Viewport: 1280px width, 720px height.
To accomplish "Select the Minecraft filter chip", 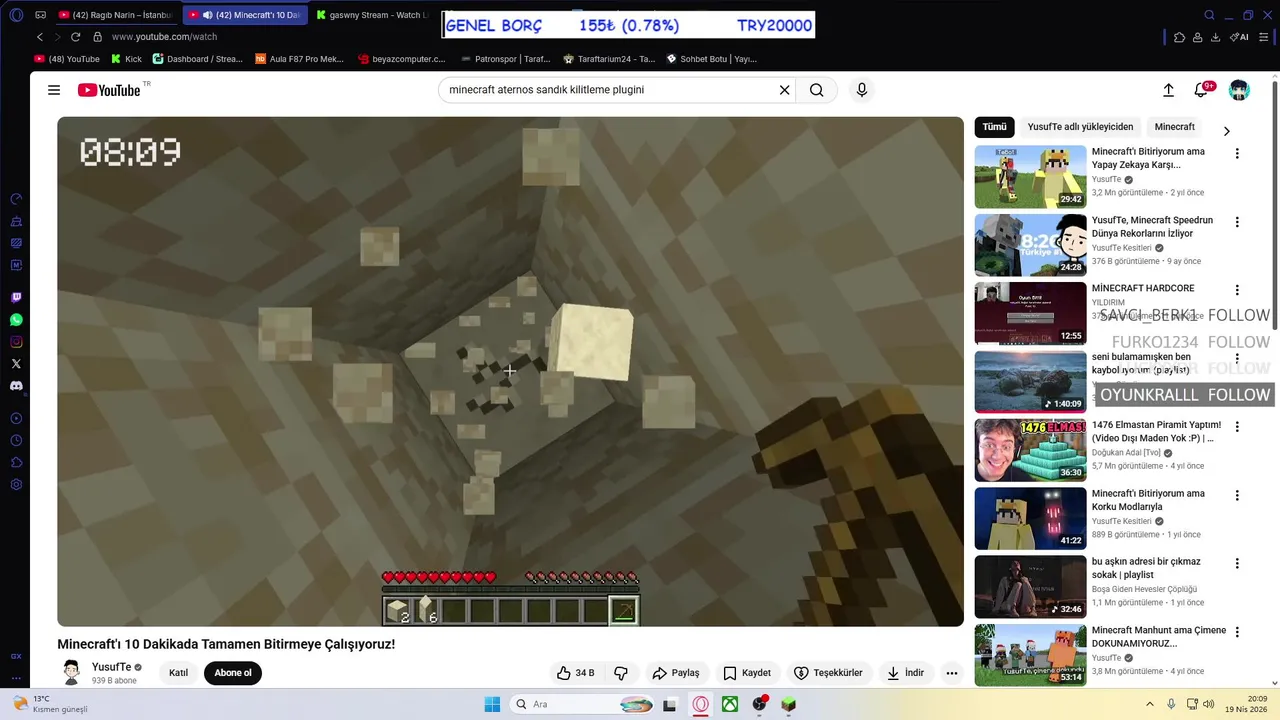I will (1174, 127).
